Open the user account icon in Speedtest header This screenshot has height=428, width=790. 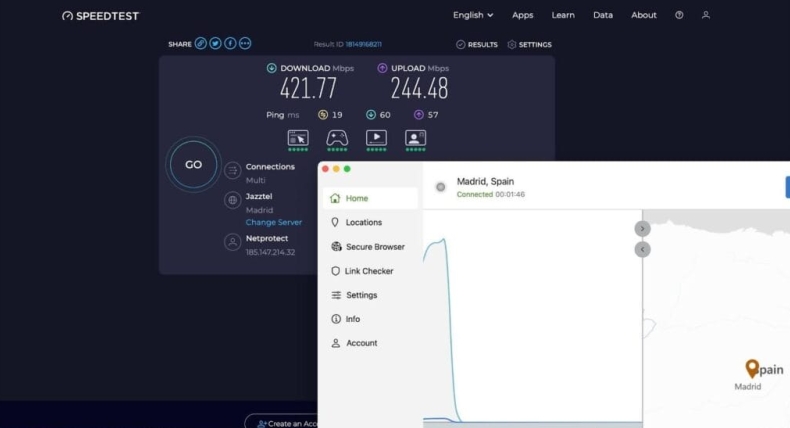coord(706,15)
